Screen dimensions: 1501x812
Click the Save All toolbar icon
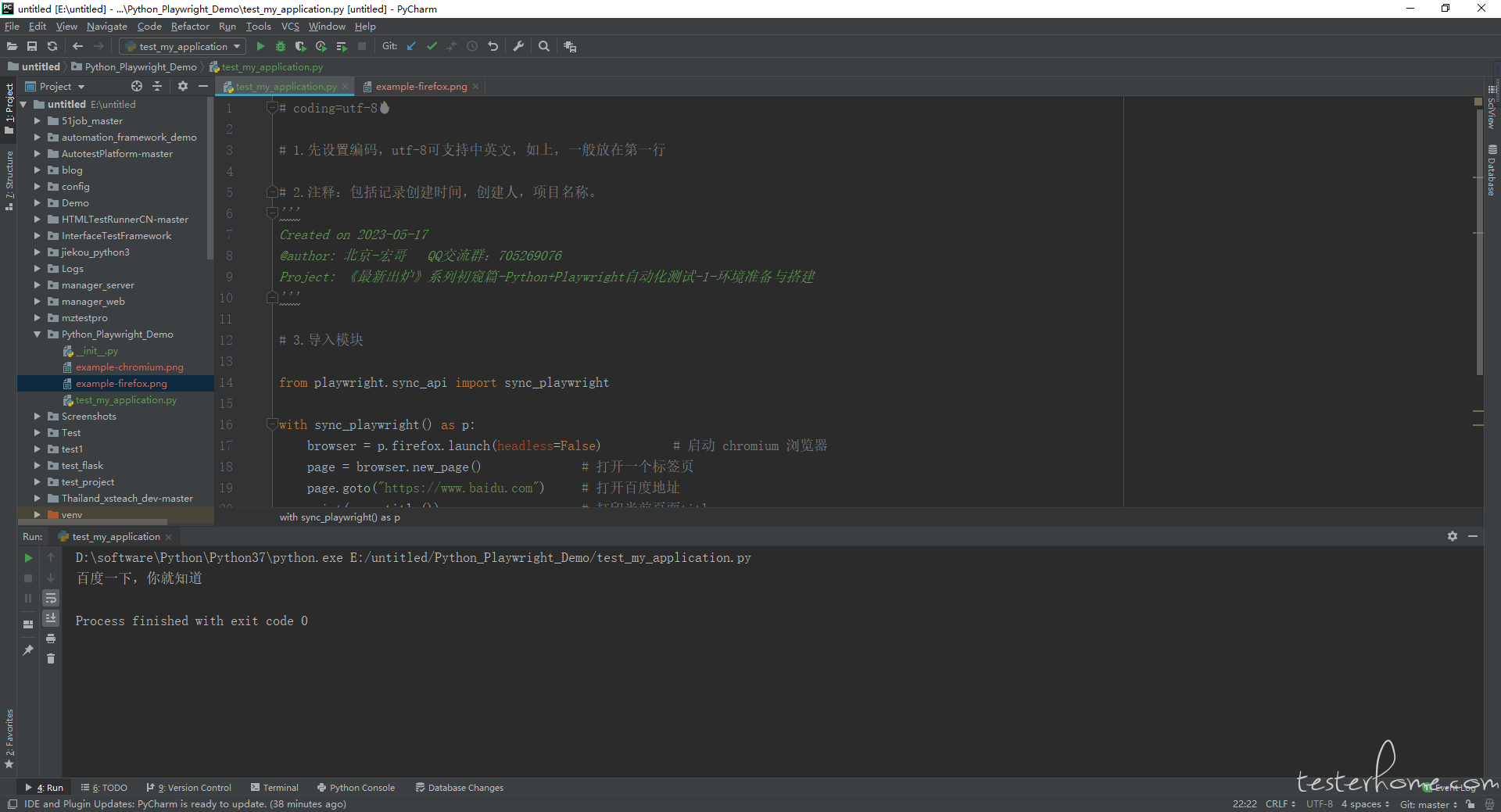click(32, 47)
